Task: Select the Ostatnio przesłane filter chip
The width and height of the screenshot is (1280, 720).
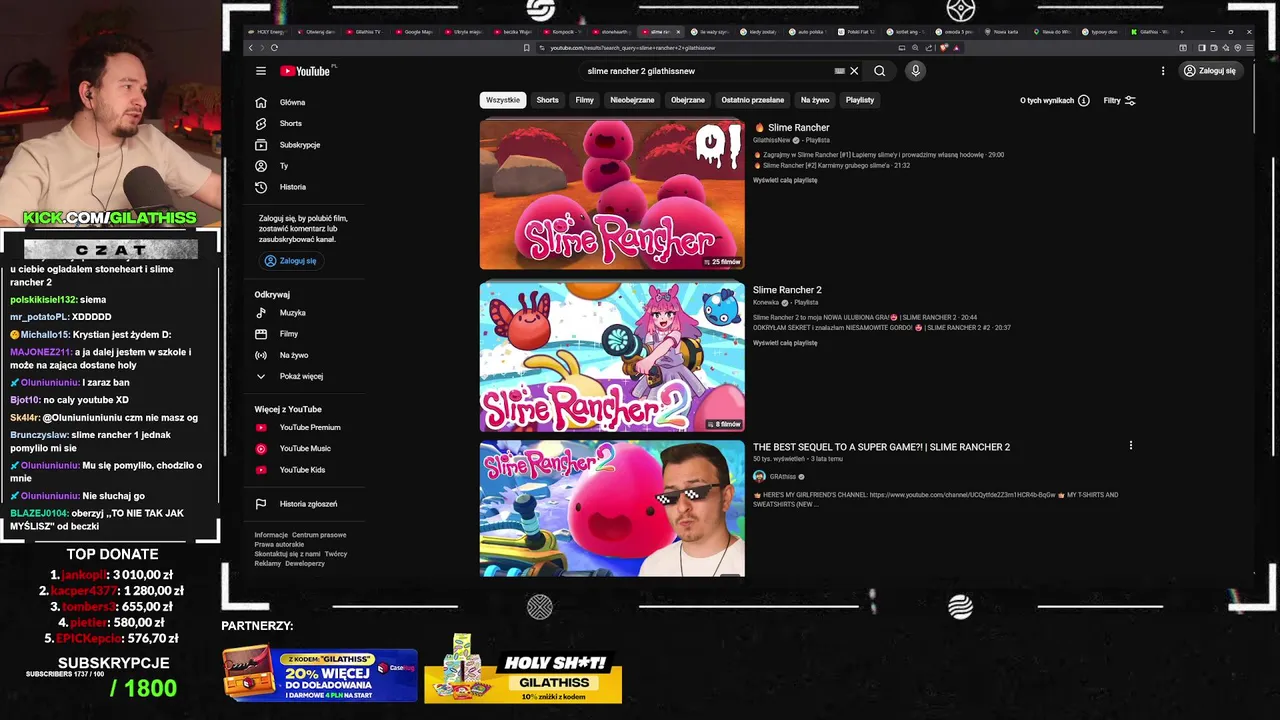Action: pyautogui.click(x=753, y=100)
